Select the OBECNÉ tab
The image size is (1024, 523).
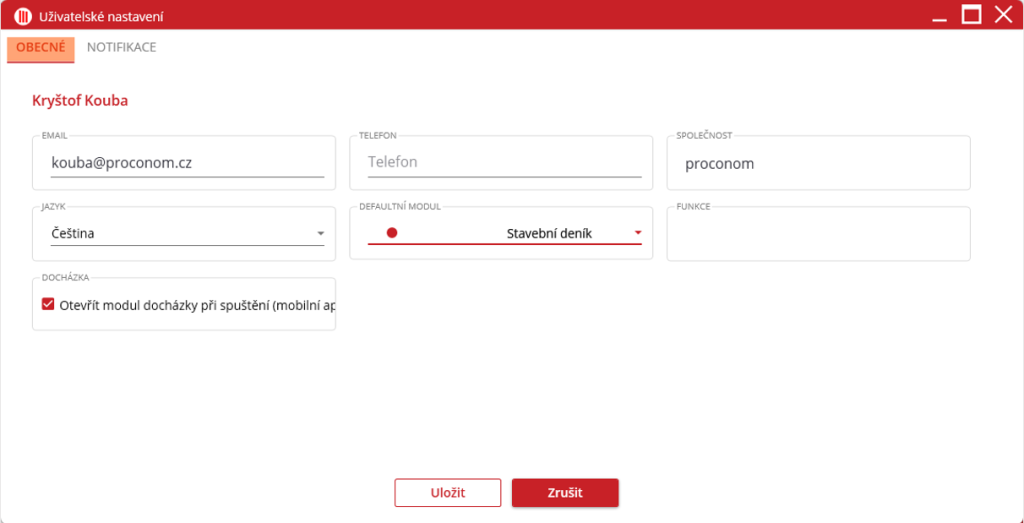pos(41,47)
